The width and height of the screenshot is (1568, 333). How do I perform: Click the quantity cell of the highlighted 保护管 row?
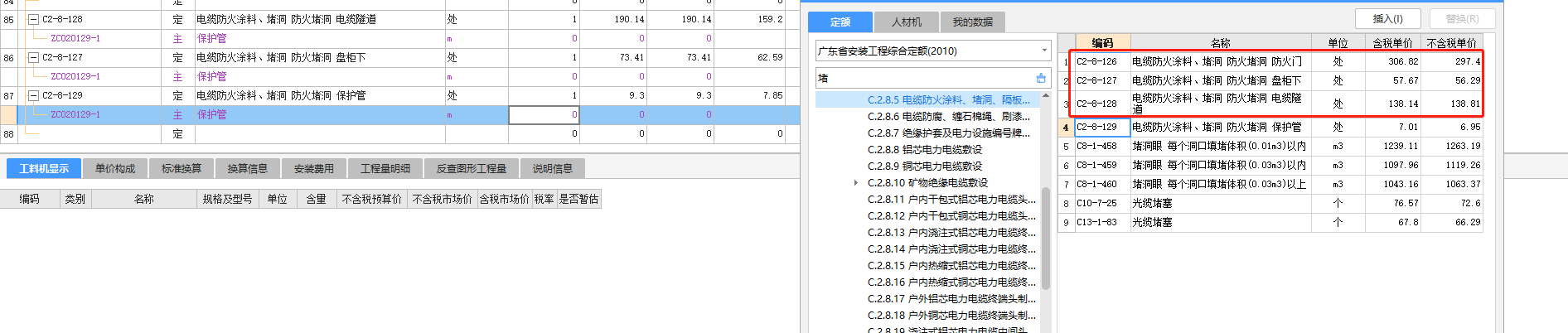coord(544,114)
